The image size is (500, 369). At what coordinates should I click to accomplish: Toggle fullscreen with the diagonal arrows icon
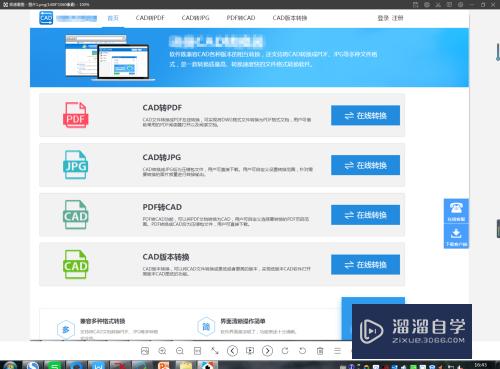point(215,351)
